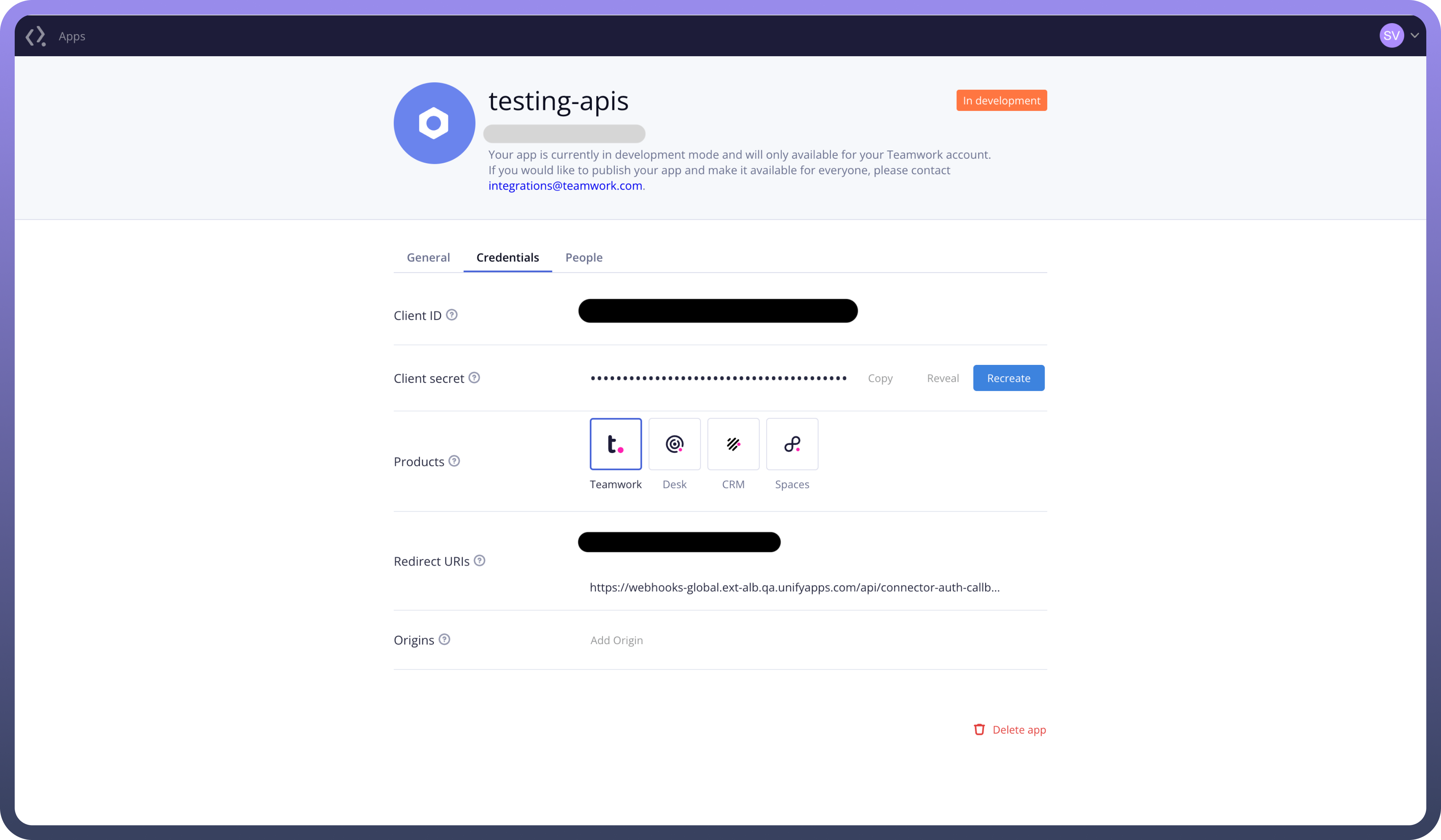Click the Client secret help icon

click(474, 378)
